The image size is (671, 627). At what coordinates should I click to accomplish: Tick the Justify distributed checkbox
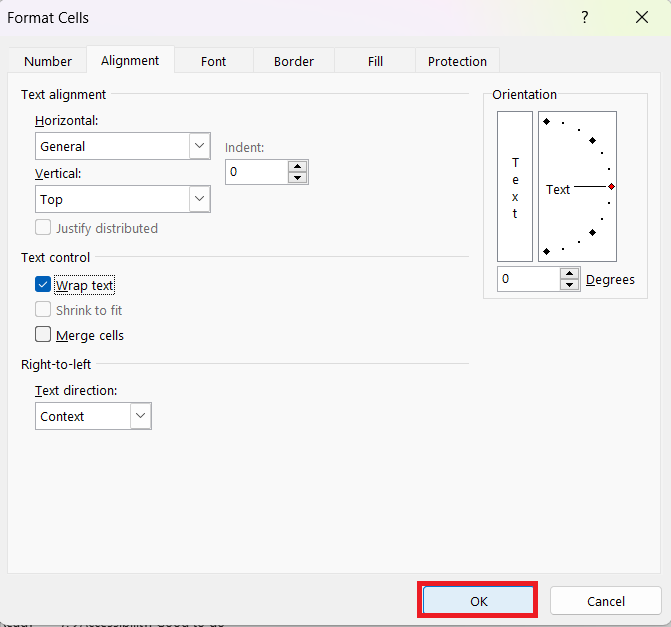[x=43, y=228]
